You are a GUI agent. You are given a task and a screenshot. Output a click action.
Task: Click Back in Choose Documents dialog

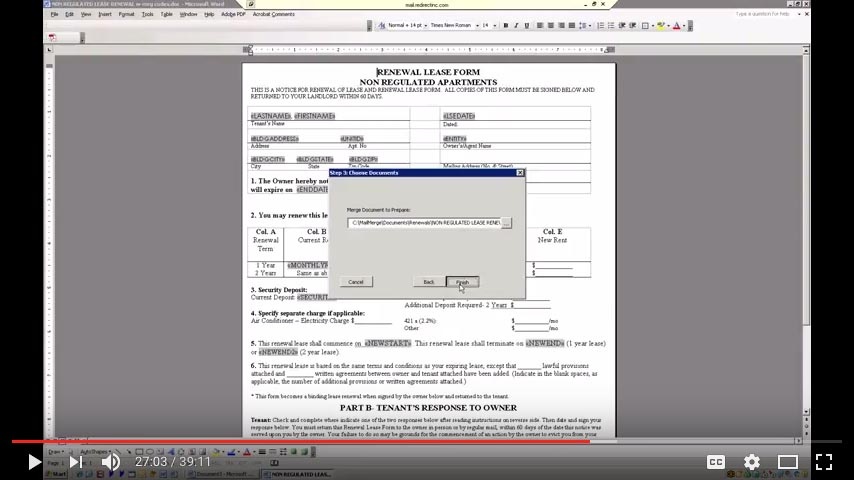429,282
